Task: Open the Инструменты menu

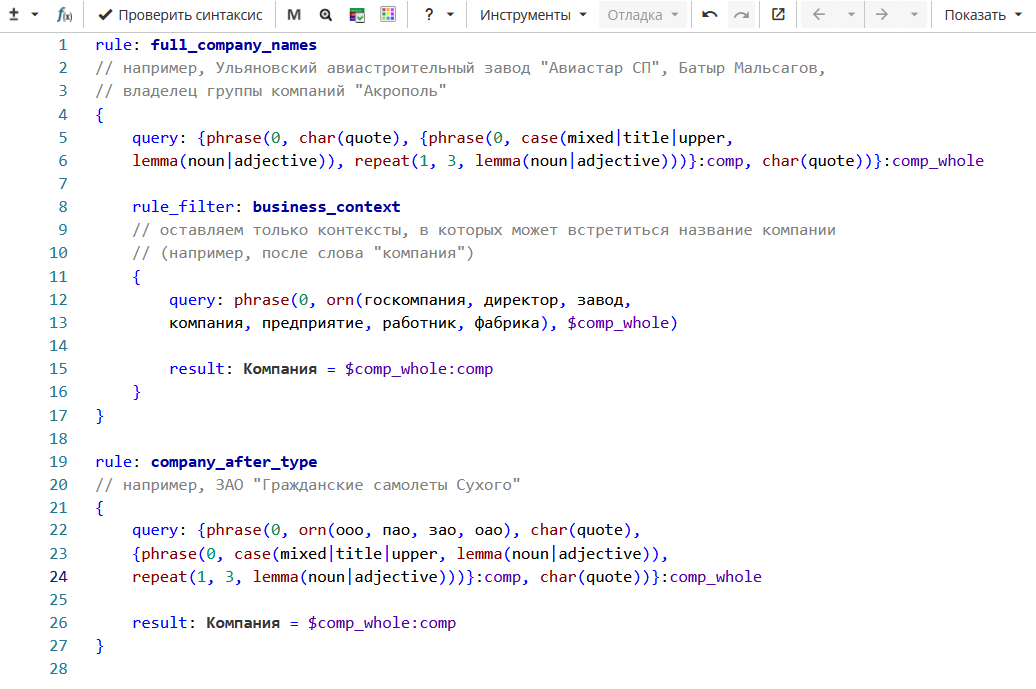Action: (533, 15)
